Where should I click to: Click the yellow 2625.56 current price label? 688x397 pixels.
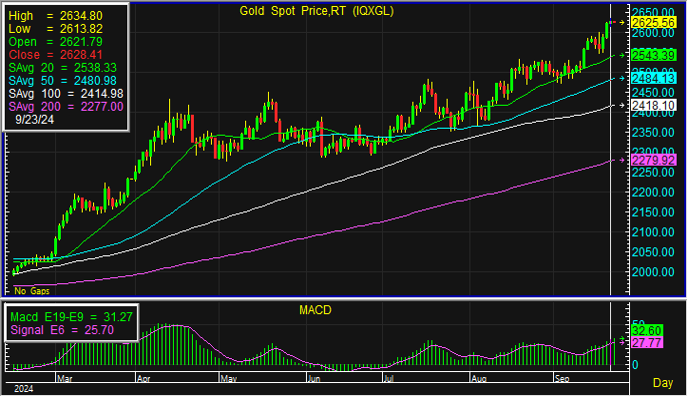pyautogui.click(x=653, y=22)
